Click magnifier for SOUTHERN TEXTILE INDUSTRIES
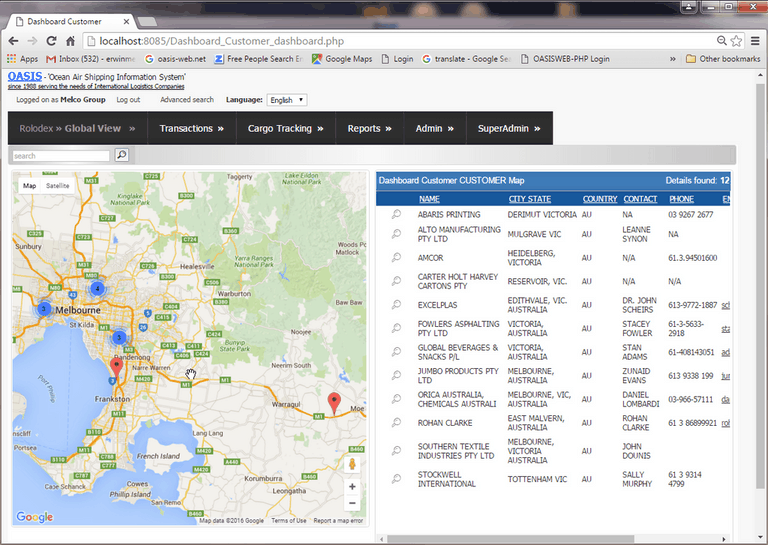Viewport: 768px width, 545px height. click(396, 450)
